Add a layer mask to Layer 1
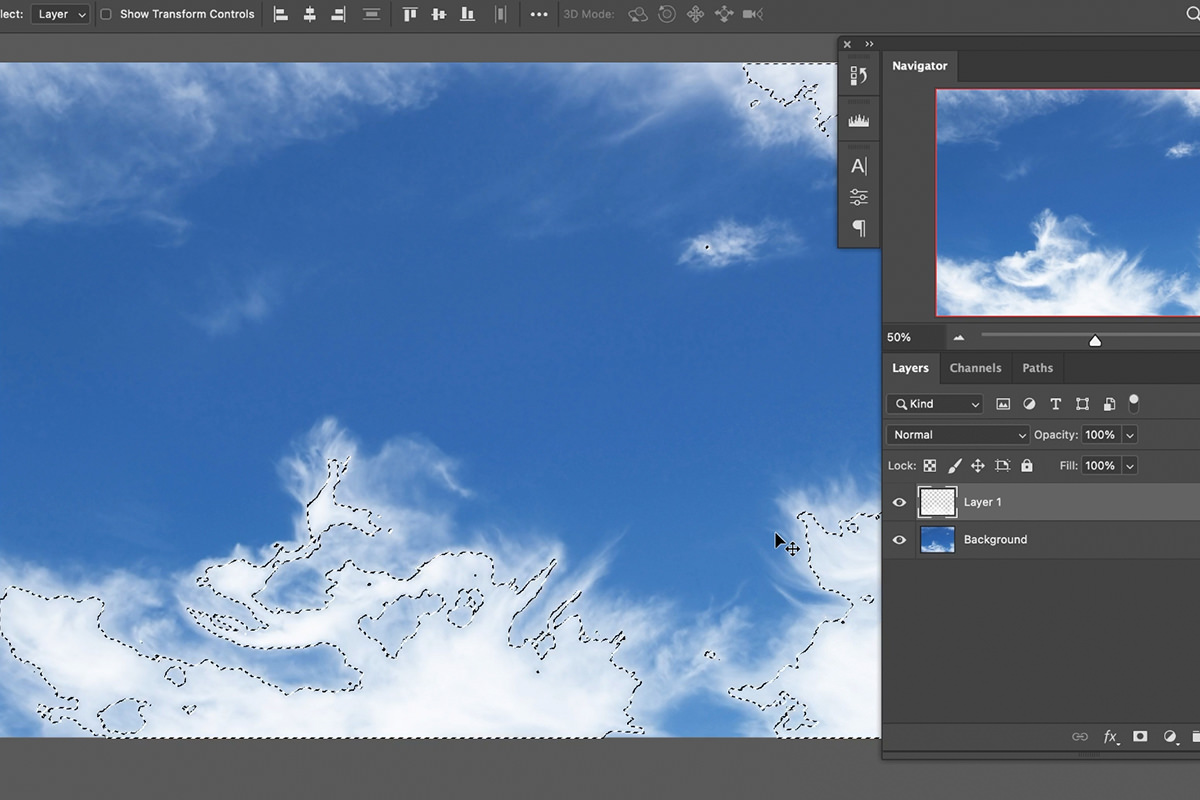1200x800 pixels. [x=1140, y=737]
